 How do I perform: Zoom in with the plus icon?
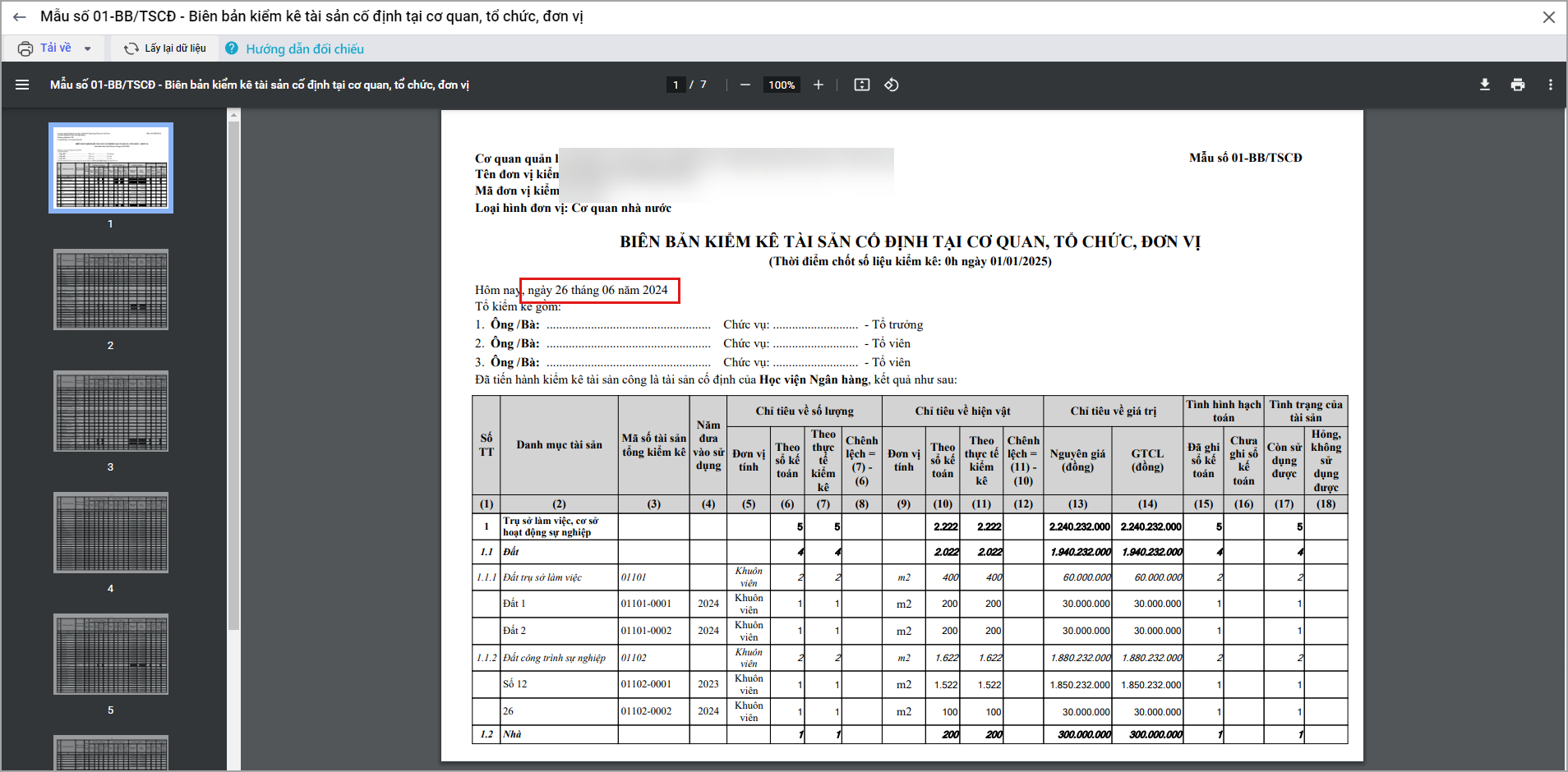[x=818, y=85]
